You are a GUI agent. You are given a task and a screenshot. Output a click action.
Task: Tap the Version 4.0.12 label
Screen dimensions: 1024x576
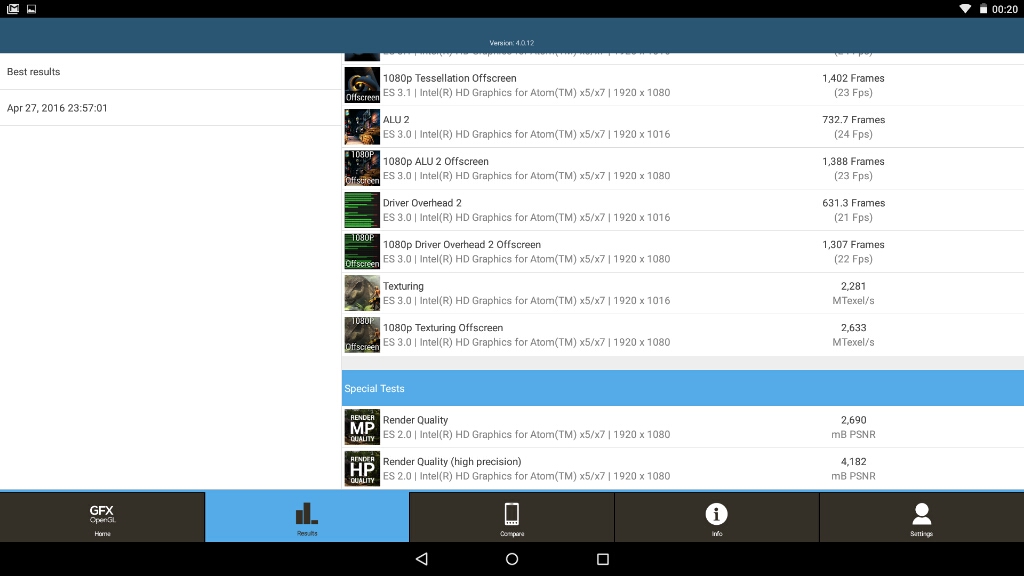coord(512,43)
